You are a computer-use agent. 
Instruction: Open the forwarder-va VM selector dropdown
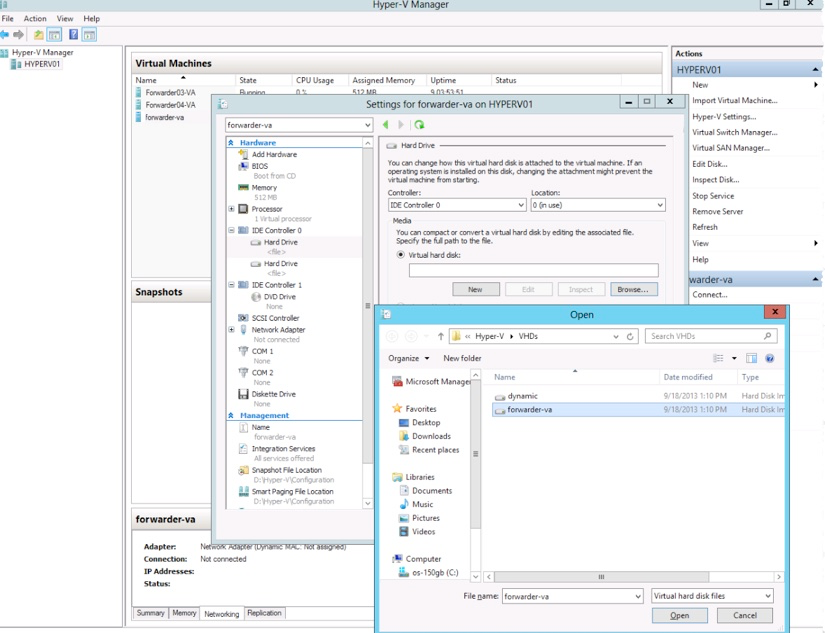point(299,125)
